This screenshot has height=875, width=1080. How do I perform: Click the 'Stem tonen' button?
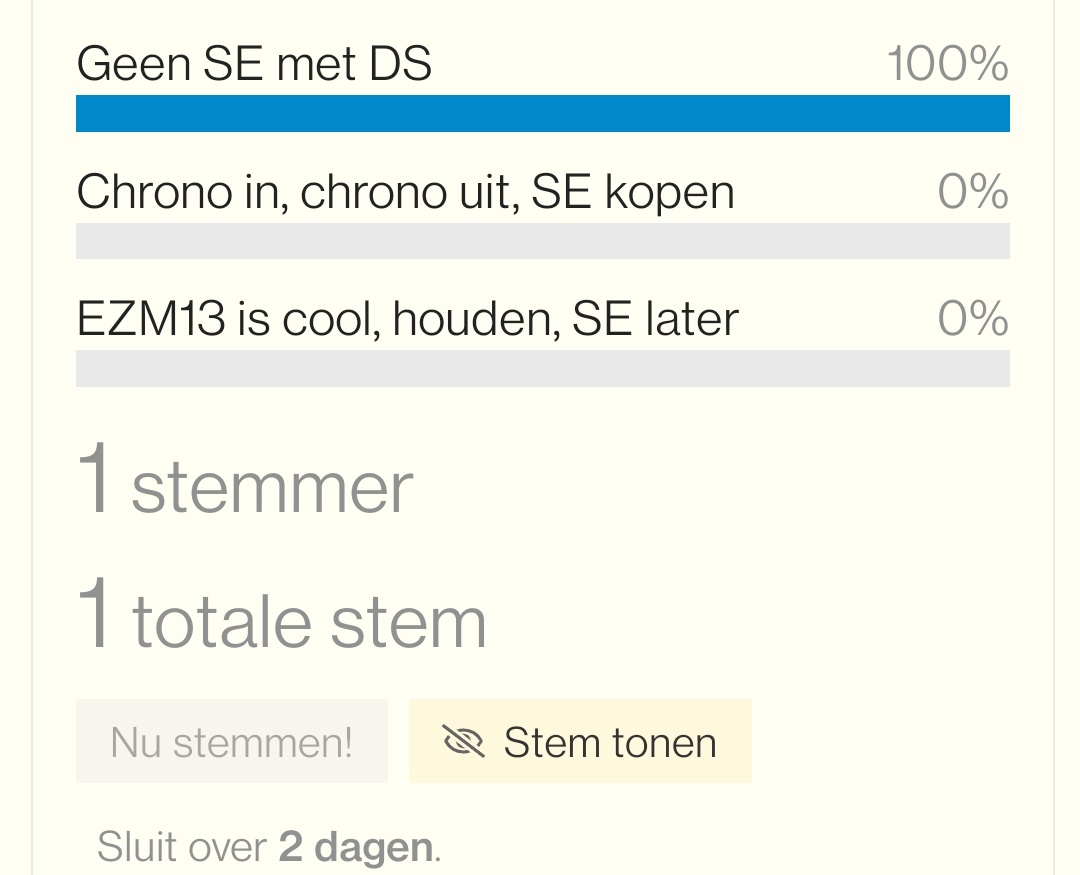[x=580, y=741]
